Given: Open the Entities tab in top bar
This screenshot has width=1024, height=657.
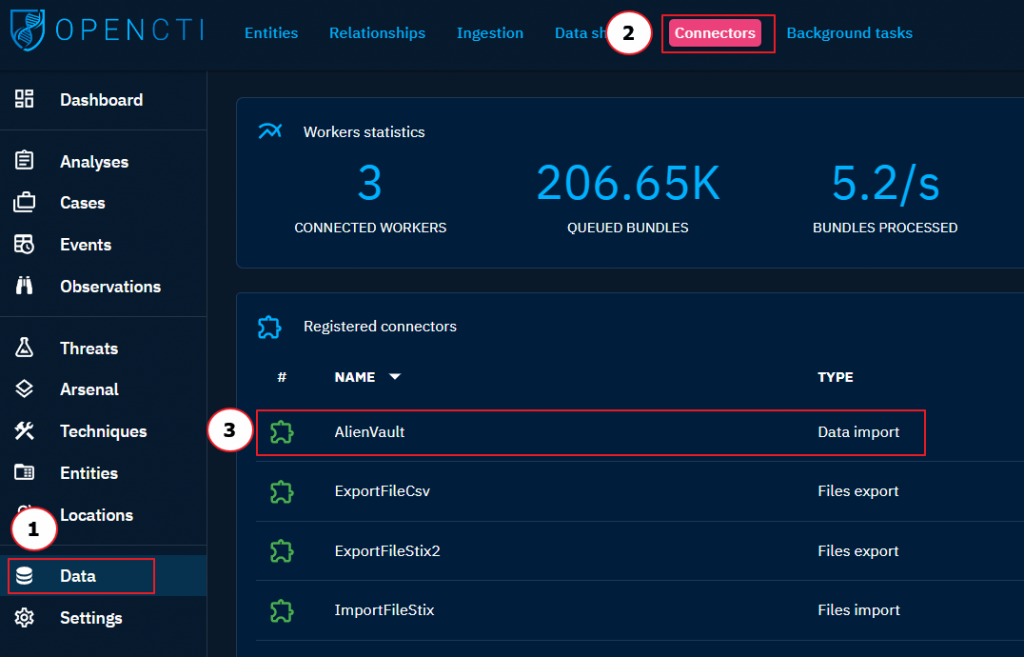Looking at the screenshot, I should coord(271,33).
